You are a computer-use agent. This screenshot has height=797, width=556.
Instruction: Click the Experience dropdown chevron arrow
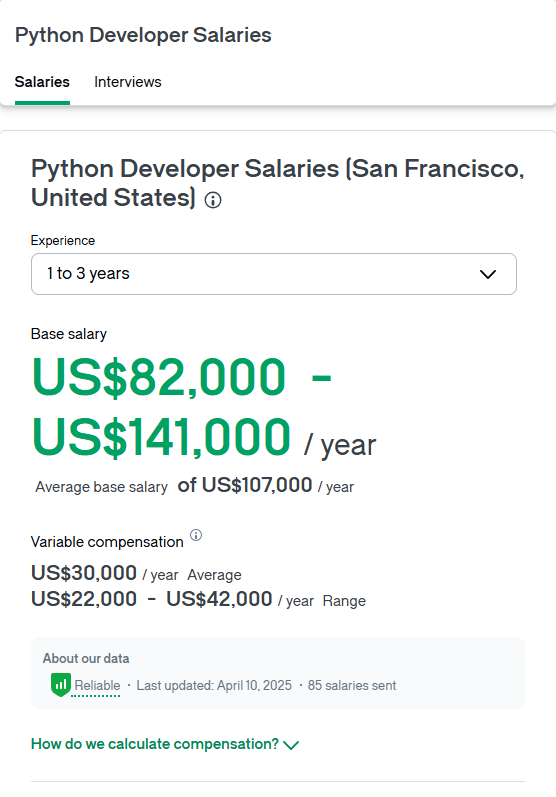[x=488, y=274]
